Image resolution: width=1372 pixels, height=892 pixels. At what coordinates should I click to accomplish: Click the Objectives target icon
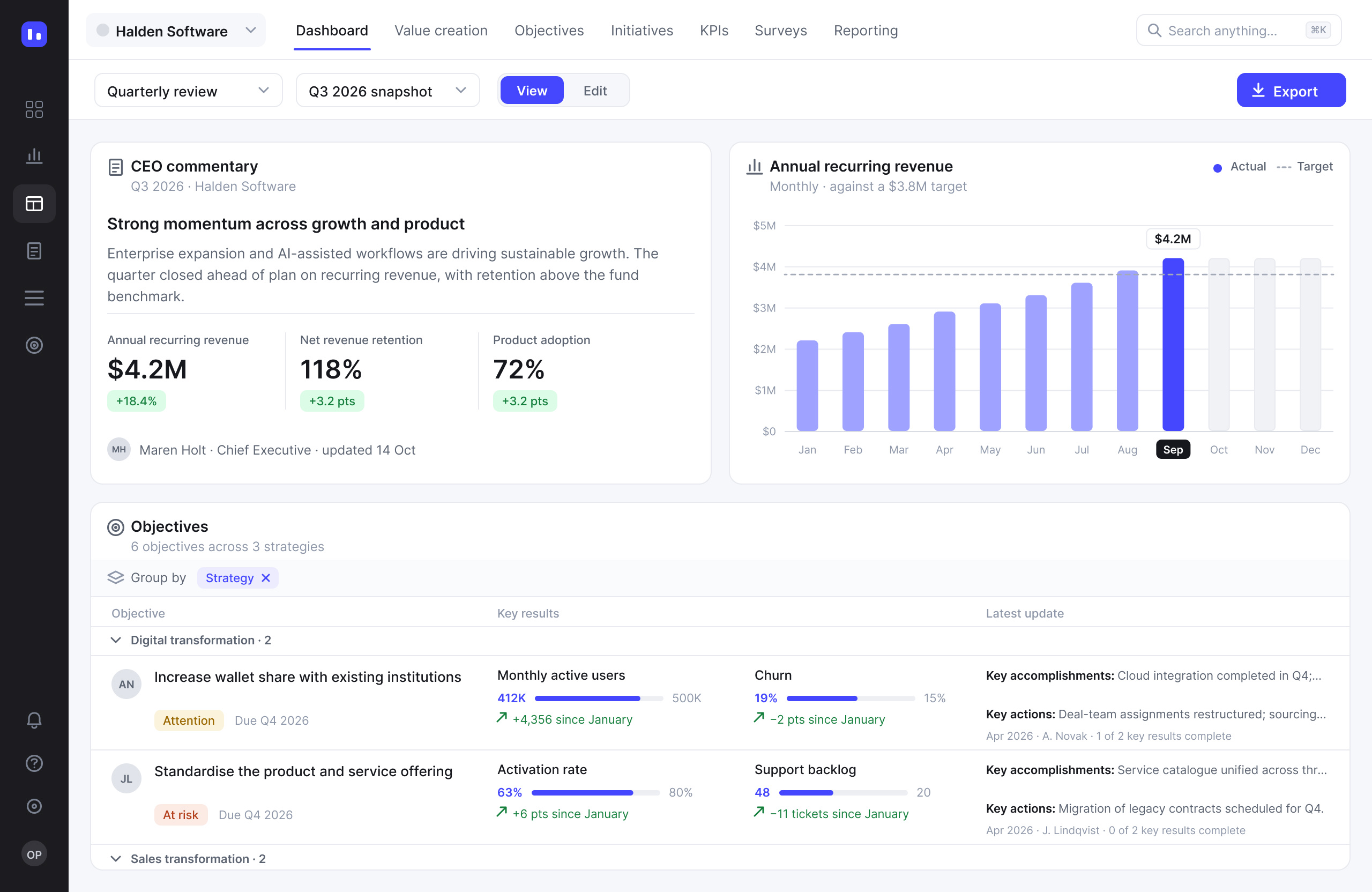click(x=115, y=527)
